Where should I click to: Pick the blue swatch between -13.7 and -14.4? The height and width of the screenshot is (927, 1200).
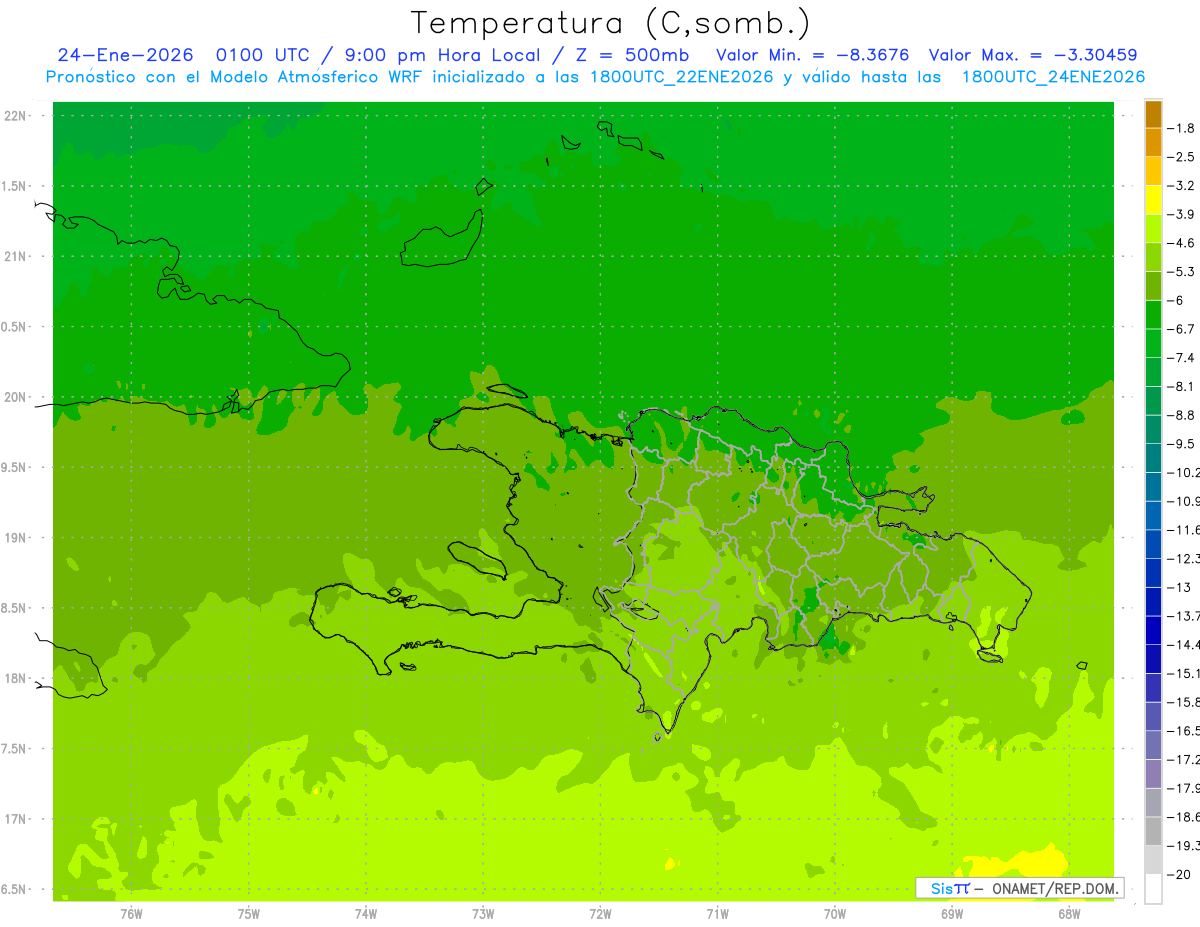(1153, 630)
